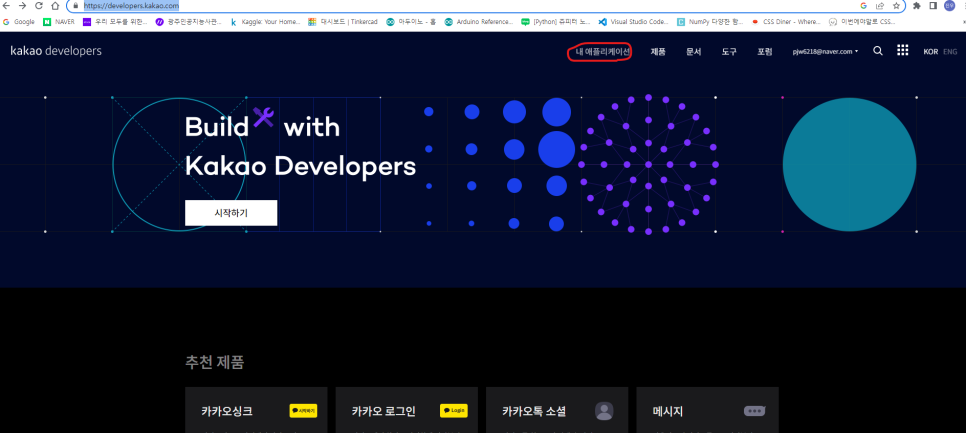Go back with the browser back arrow
Image resolution: width=966 pixels, height=433 pixels.
(x=7, y=6)
